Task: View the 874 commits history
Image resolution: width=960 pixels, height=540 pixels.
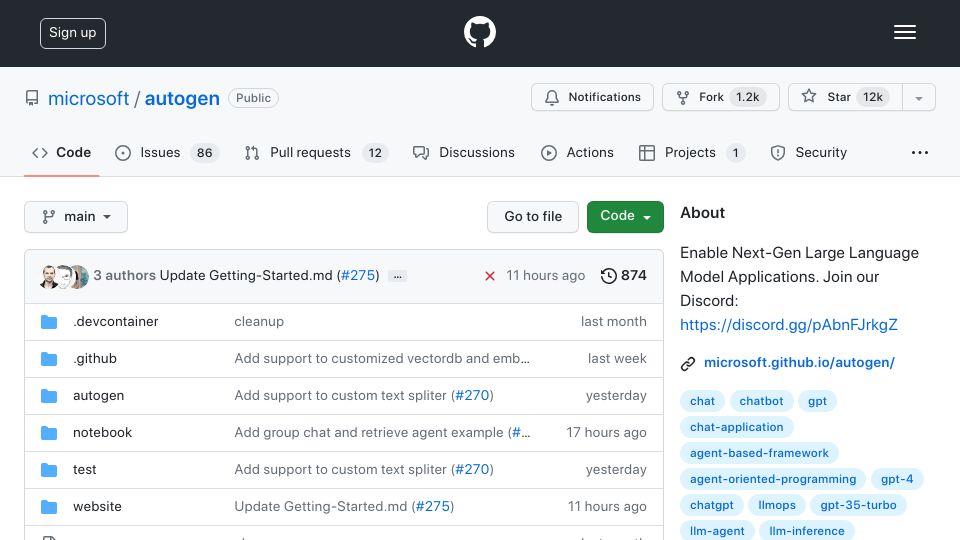Action: pos(623,276)
